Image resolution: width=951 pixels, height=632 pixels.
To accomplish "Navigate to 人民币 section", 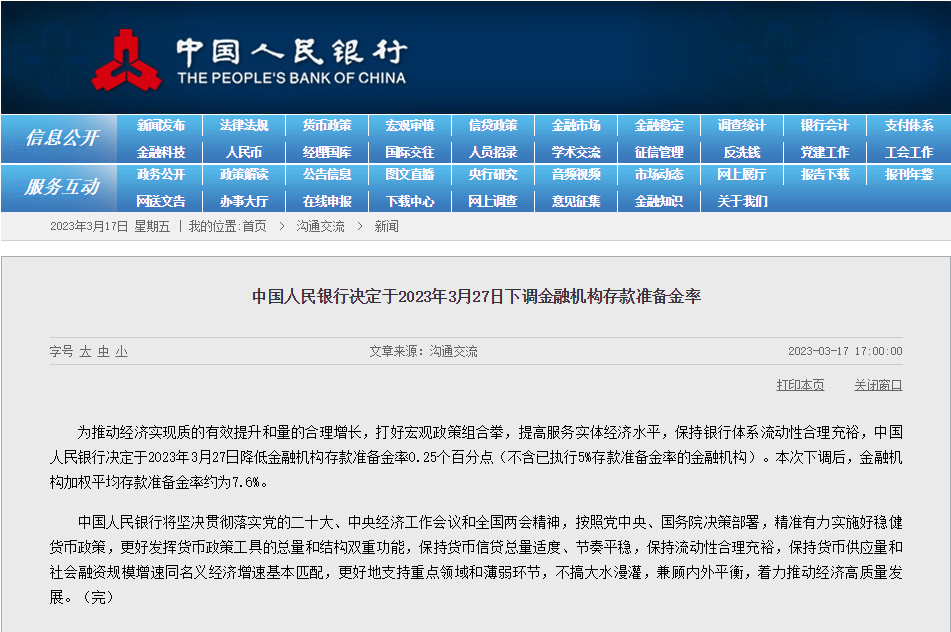I will click(x=244, y=152).
